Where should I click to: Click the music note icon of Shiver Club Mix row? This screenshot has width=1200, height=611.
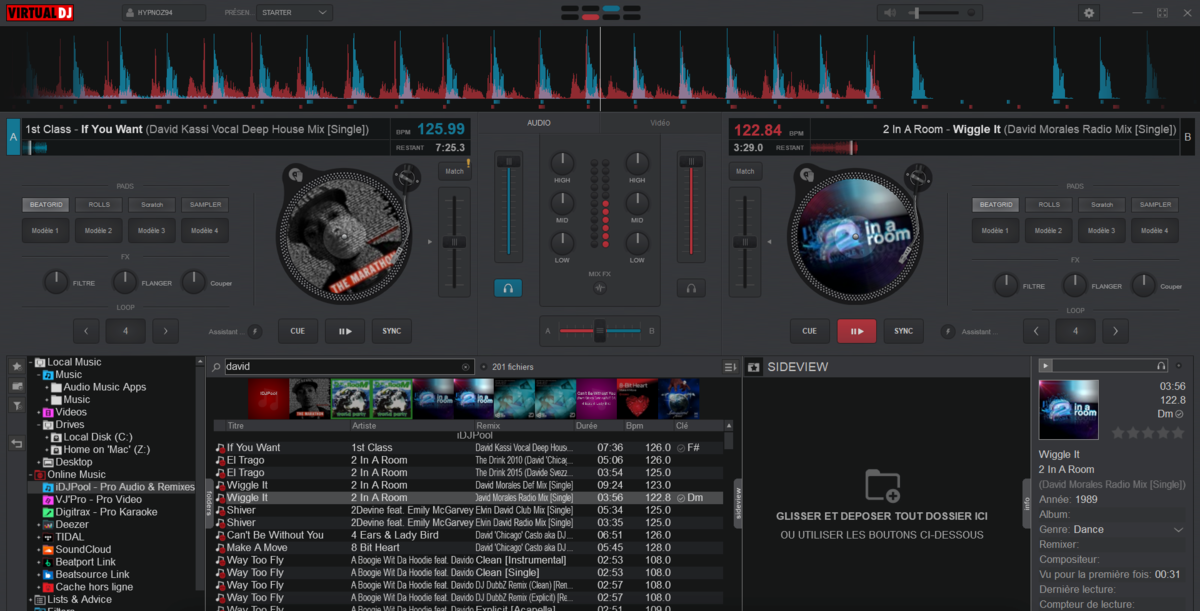coord(220,510)
